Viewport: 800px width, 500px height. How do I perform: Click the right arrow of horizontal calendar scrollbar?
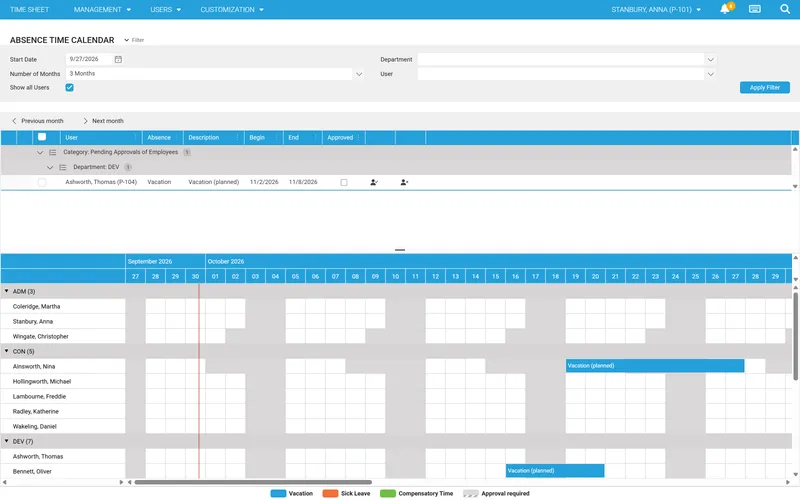click(x=788, y=482)
